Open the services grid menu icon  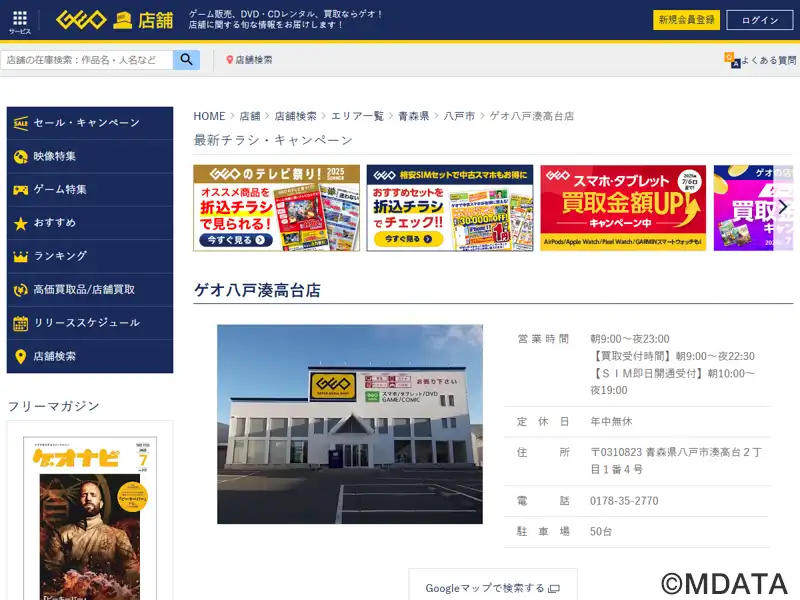[x=20, y=18]
